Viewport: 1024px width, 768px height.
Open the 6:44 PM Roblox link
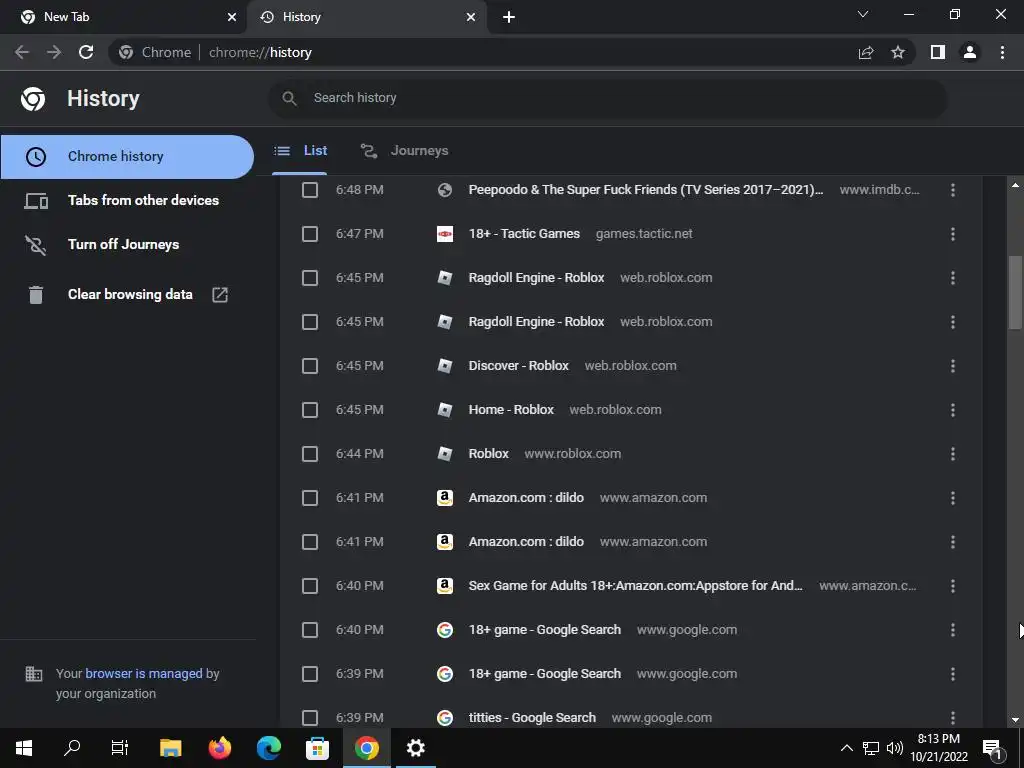click(488, 454)
